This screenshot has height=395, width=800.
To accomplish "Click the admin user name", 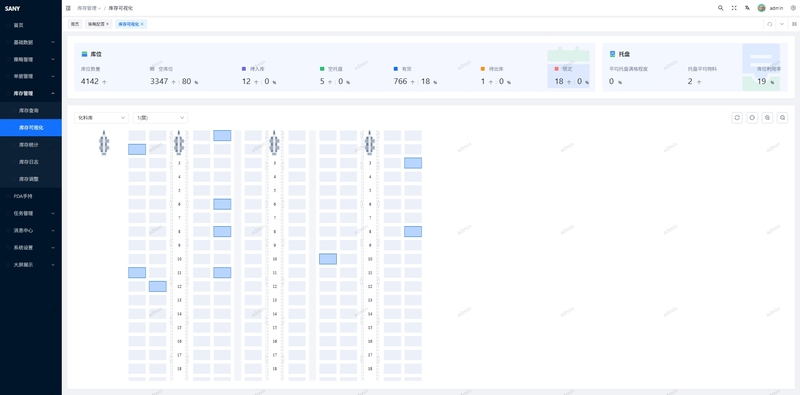I will [x=776, y=8].
